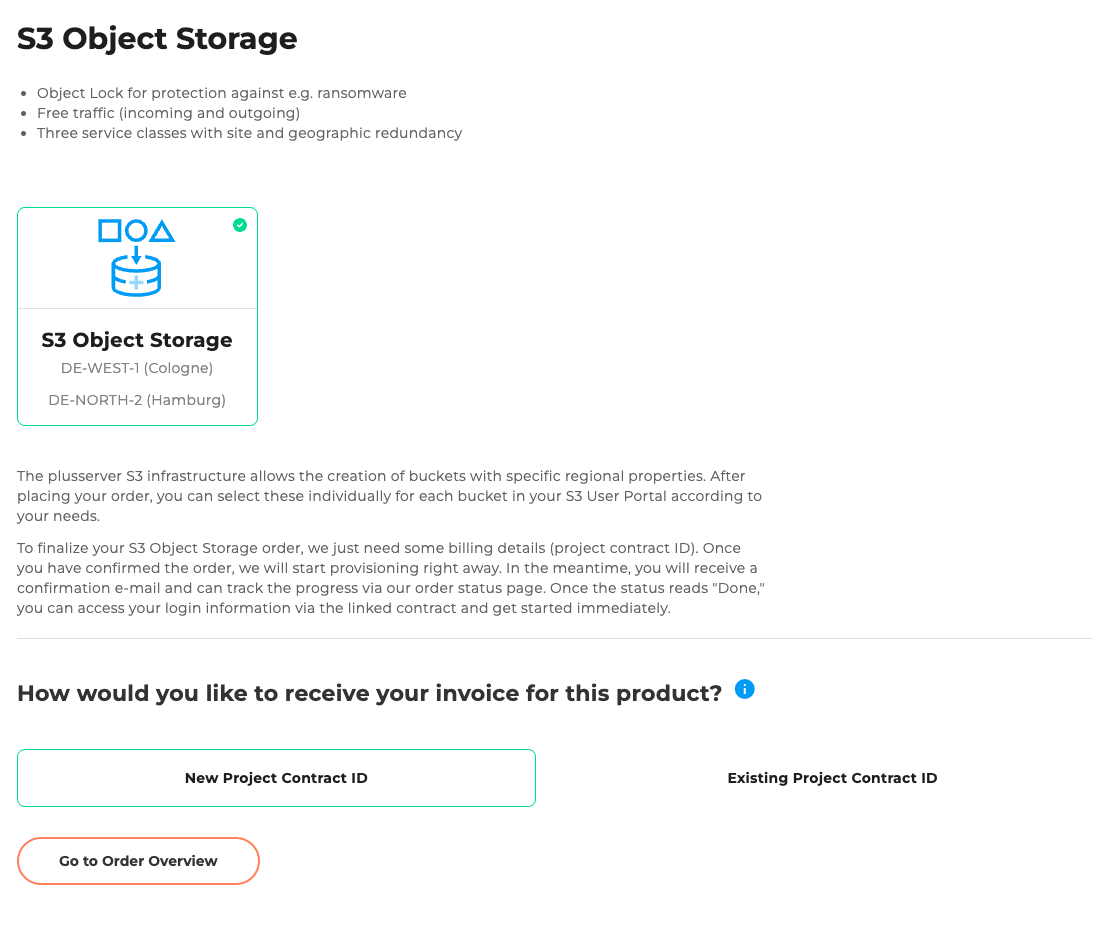
Task: Click the horizontal divider above the invoice section
Action: pyautogui.click(x=554, y=638)
